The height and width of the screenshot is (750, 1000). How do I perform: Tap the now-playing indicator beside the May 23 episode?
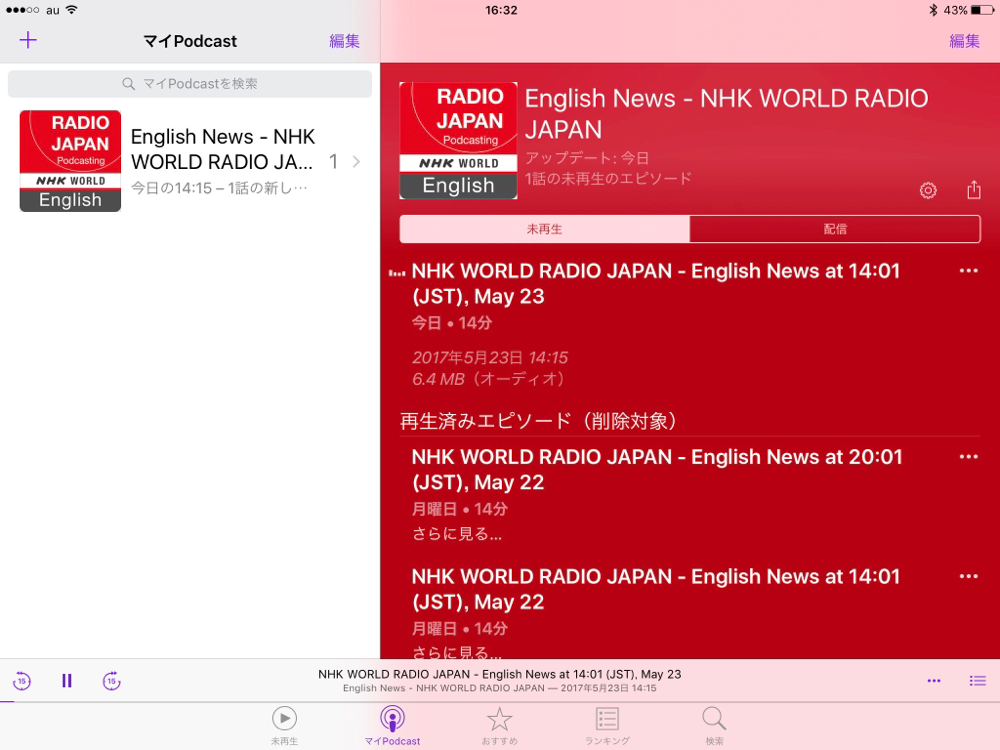point(397,273)
